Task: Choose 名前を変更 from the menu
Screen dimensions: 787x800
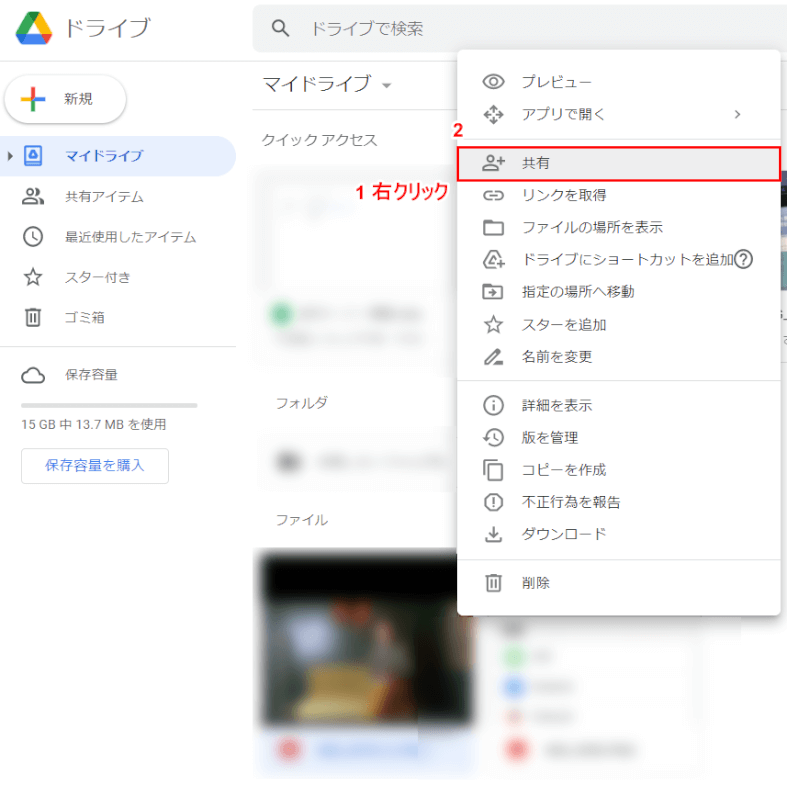Action: [x=619, y=357]
